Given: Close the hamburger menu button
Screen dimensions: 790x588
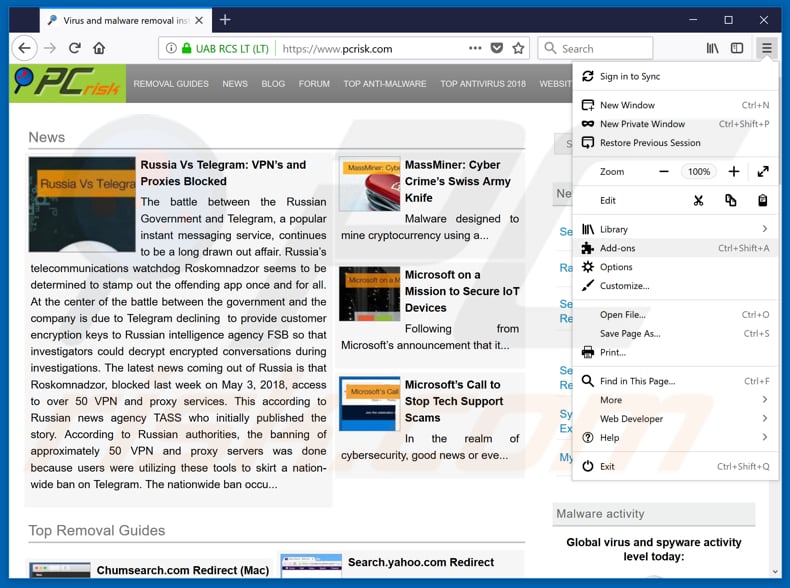Looking at the screenshot, I should coord(766,48).
